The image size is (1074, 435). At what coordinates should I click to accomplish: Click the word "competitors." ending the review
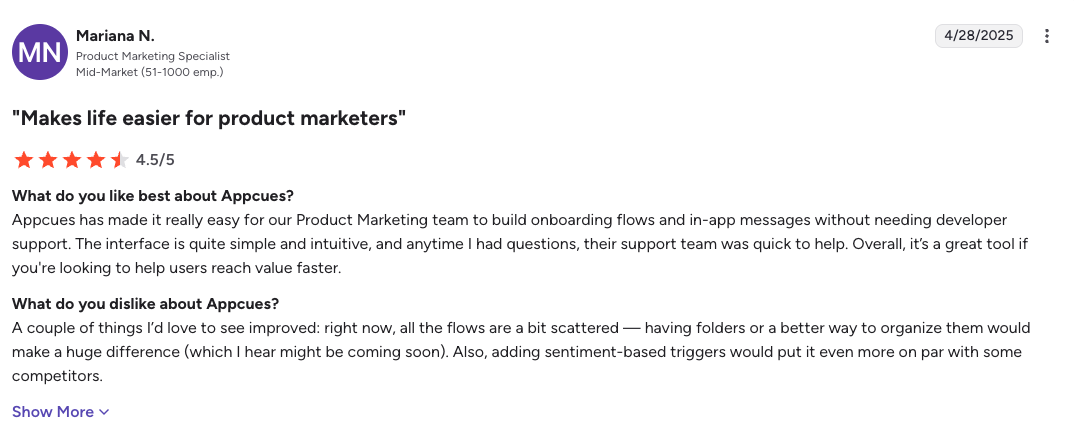click(55, 376)
